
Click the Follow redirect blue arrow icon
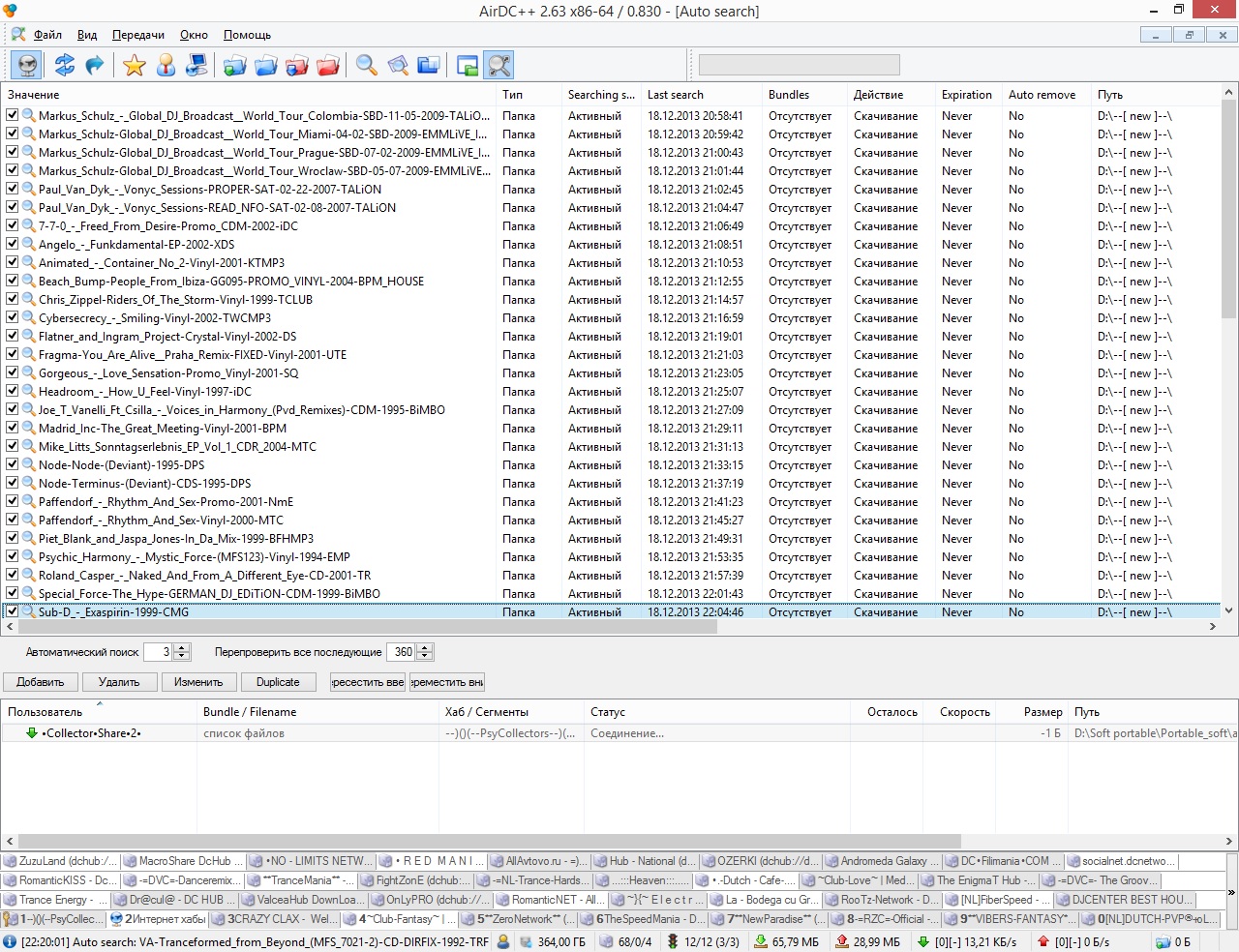(x=95, y=65)
